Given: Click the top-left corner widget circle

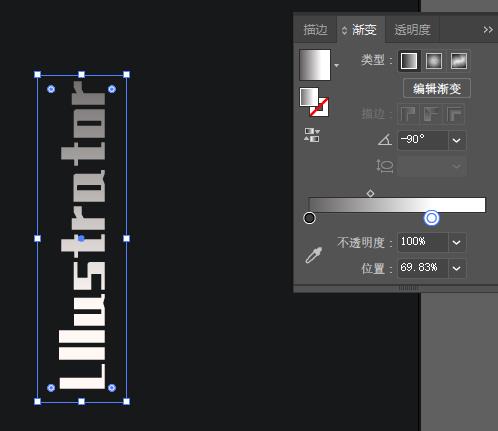Looking at the screenshot, I should [51, 89].
